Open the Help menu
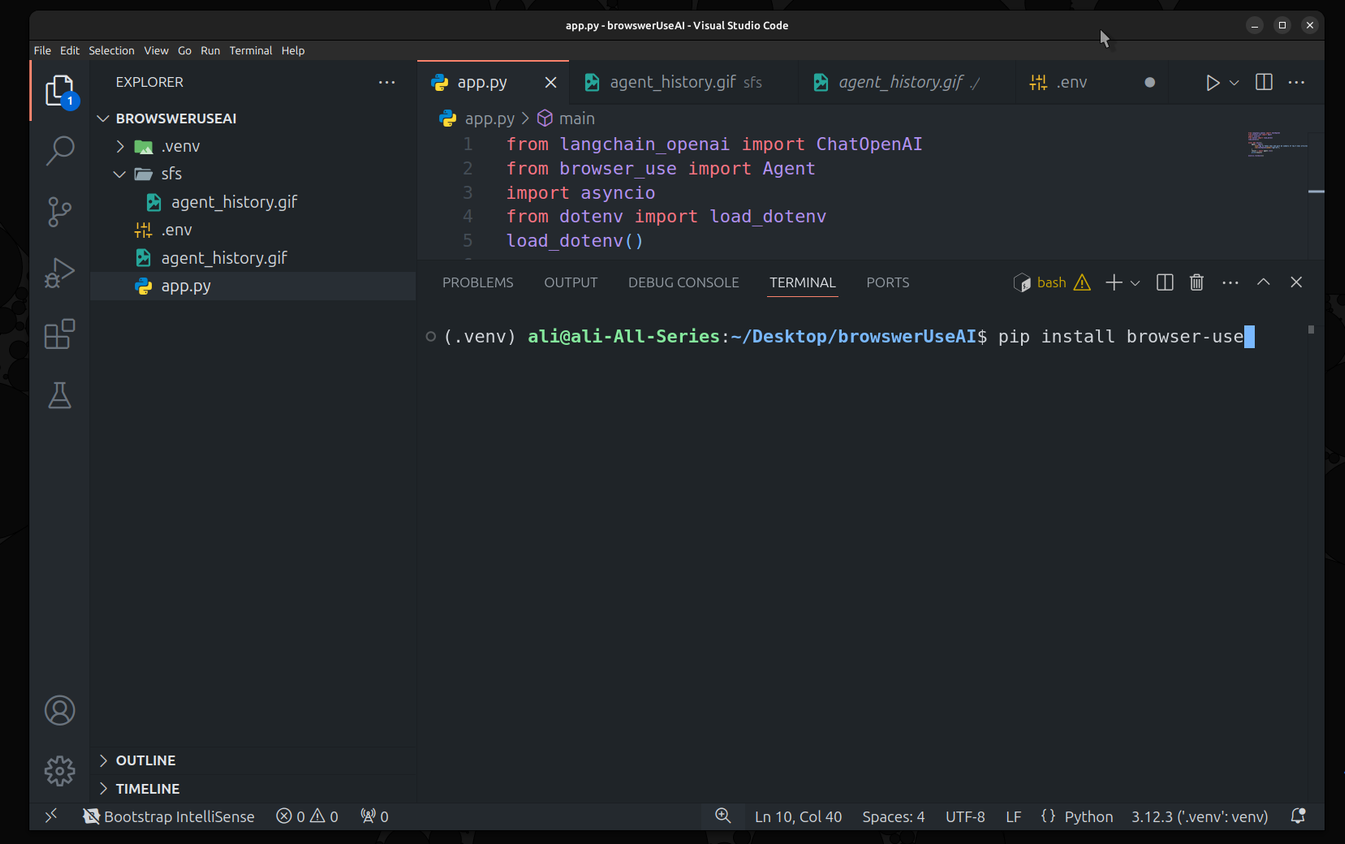The width and height of the screenshot is (1345, 844). [x=293, y=50]
